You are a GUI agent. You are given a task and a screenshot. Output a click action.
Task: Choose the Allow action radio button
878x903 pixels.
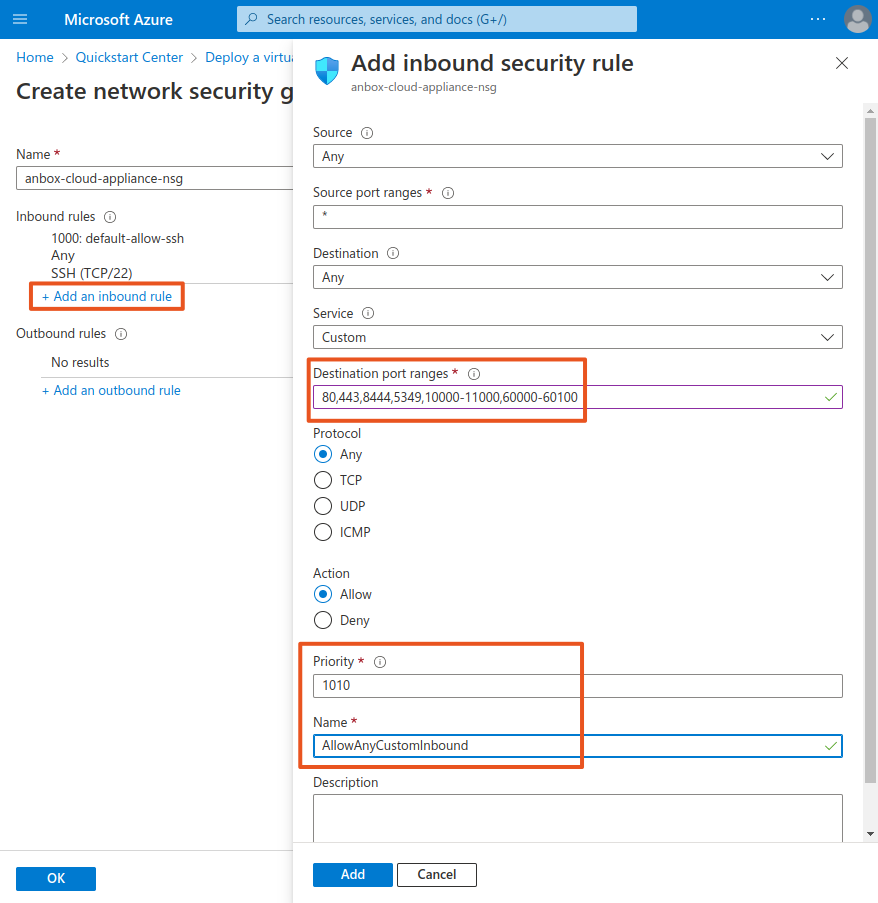pos(323,594)
